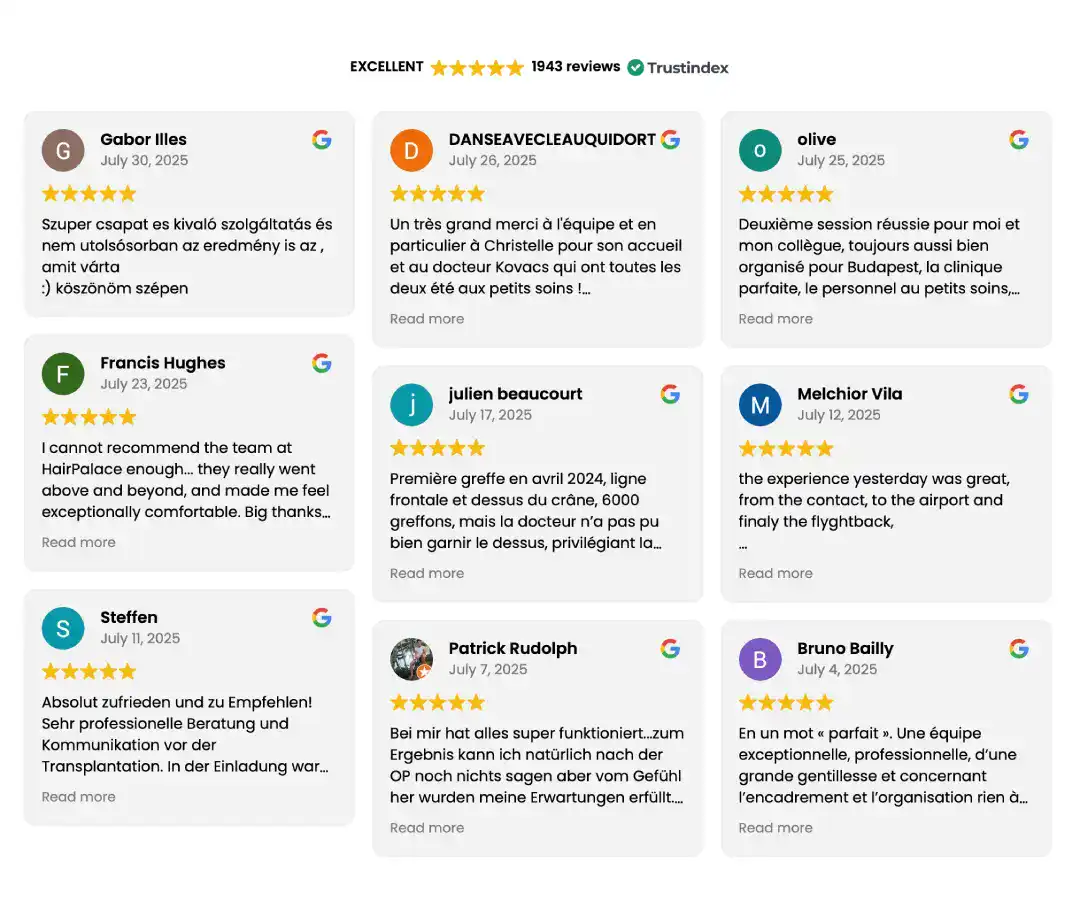1080x900 pixels.
Task: Click the Google icon on Melchior Vila review
Action: [x=1019, y=394]
